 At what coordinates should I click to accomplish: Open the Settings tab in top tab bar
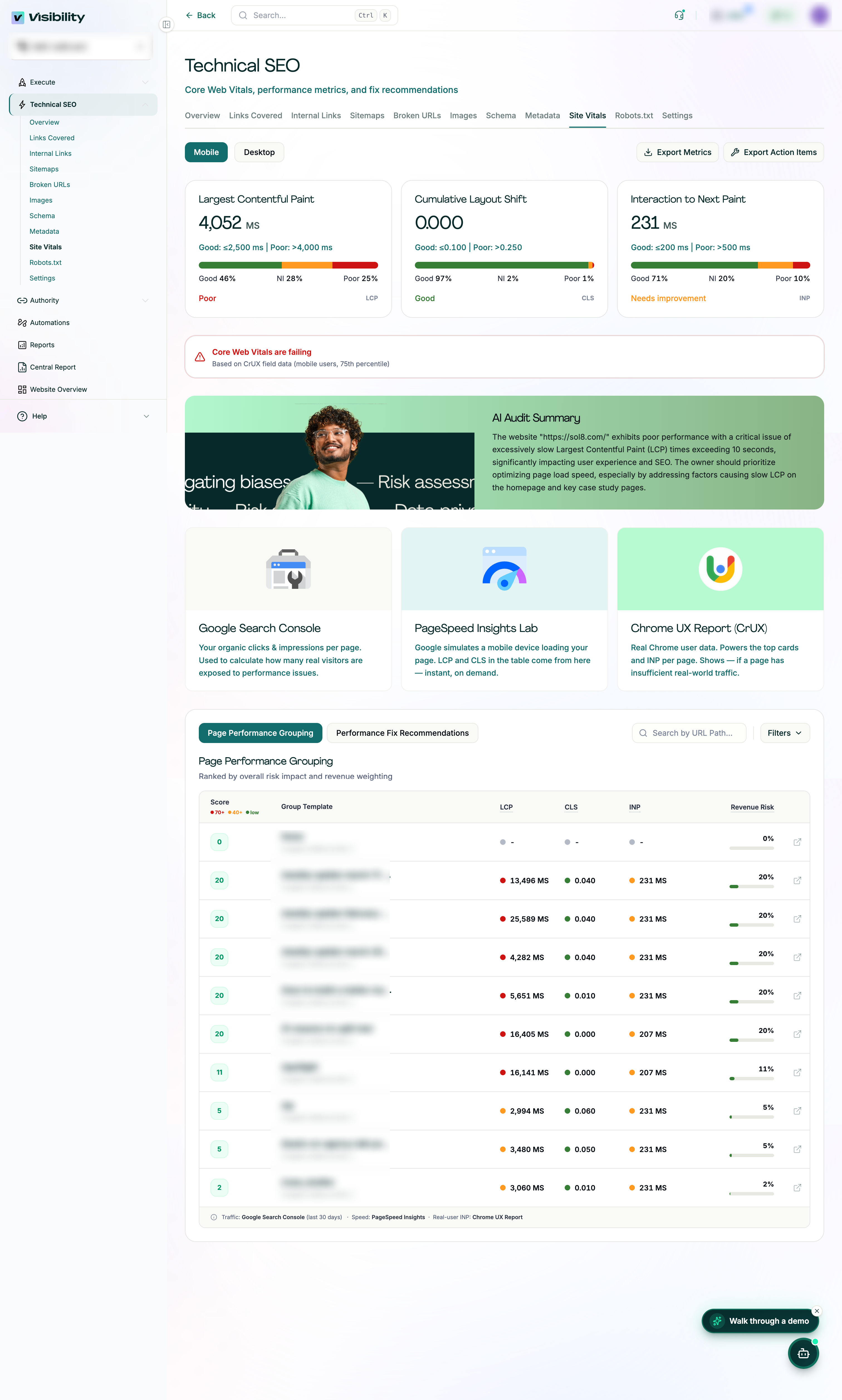click(x=677, y=116)
